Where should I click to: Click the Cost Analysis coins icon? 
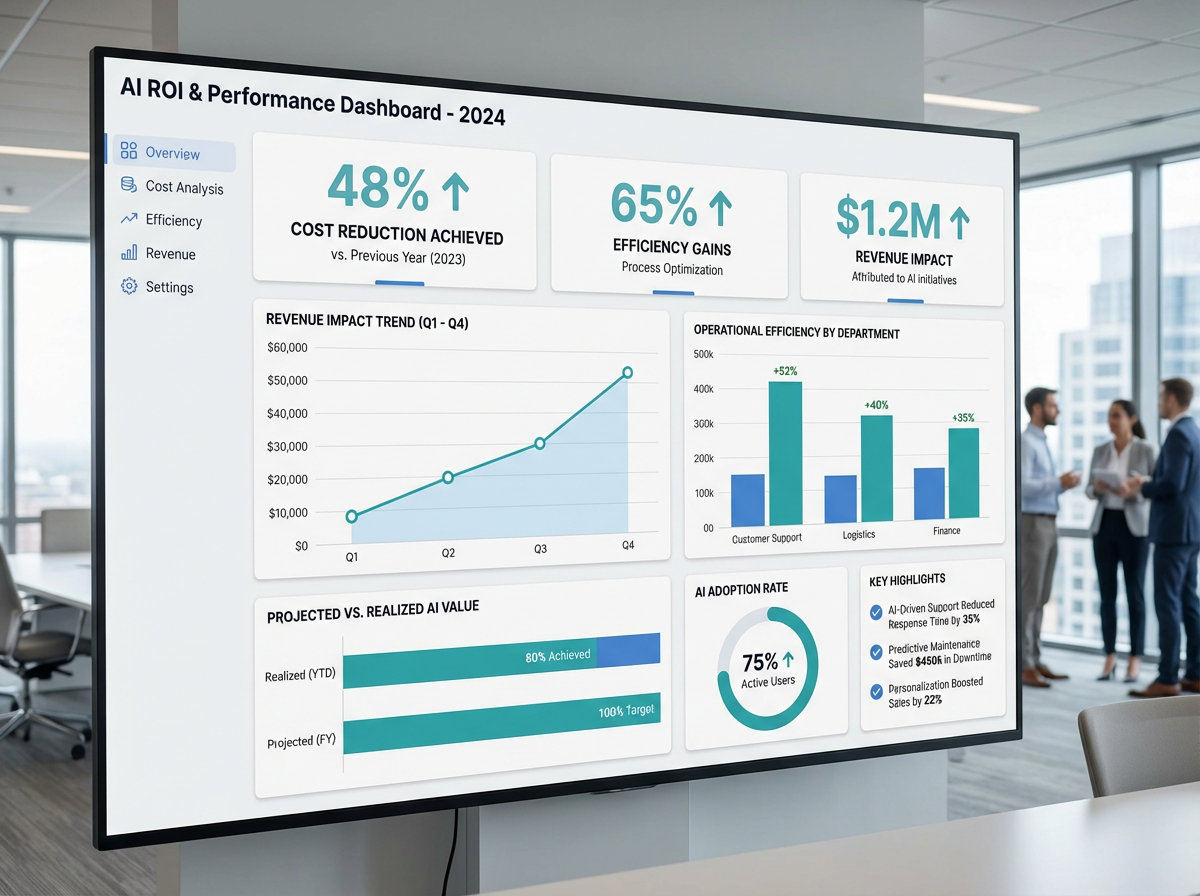click(129, 186)
